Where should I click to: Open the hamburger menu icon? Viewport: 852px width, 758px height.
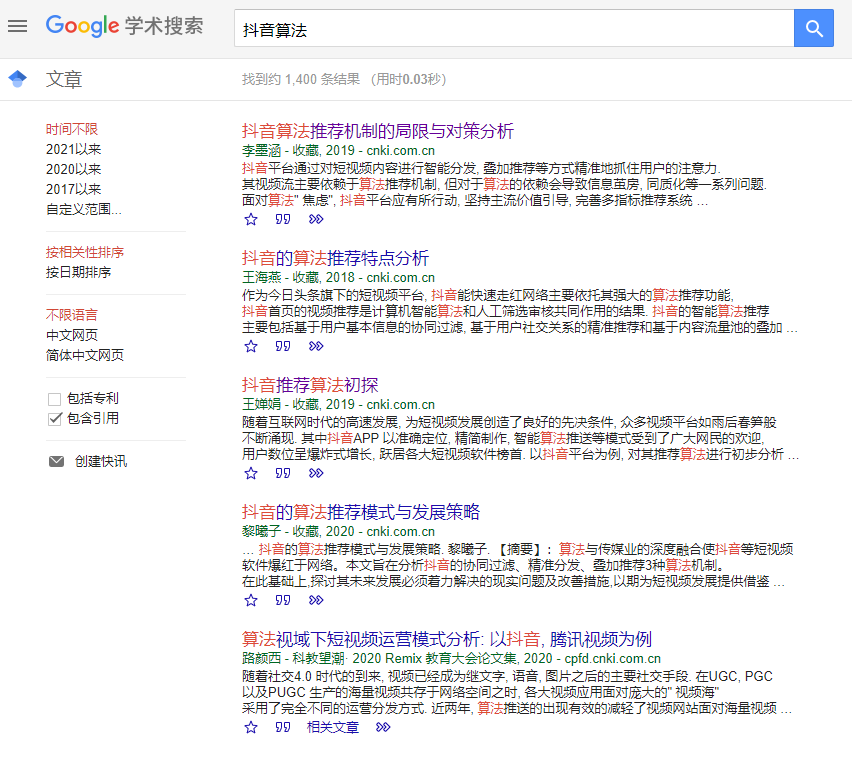pos(17,26)
